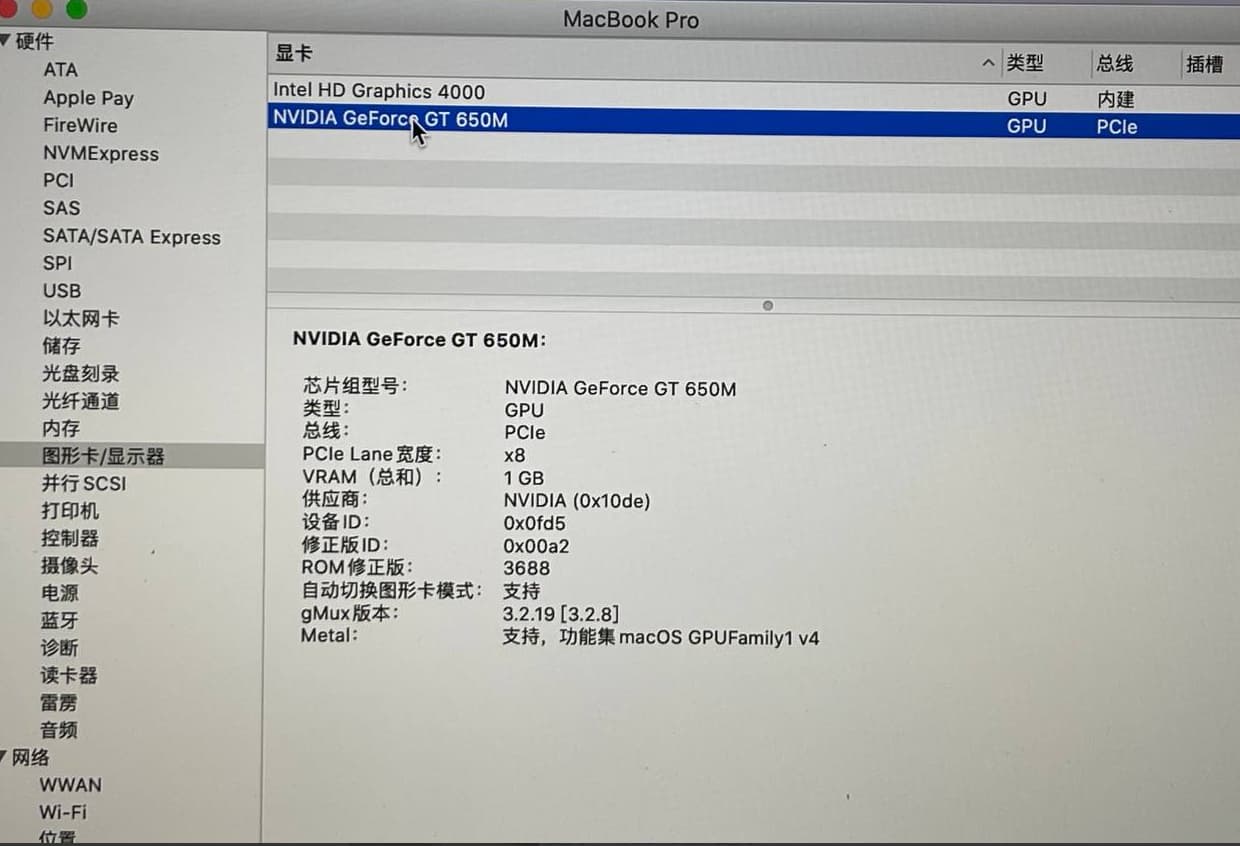Viewport: 1240px width, 846px height.
Task: Click the revision ID value 0x00a2
Action: [536, 546]
